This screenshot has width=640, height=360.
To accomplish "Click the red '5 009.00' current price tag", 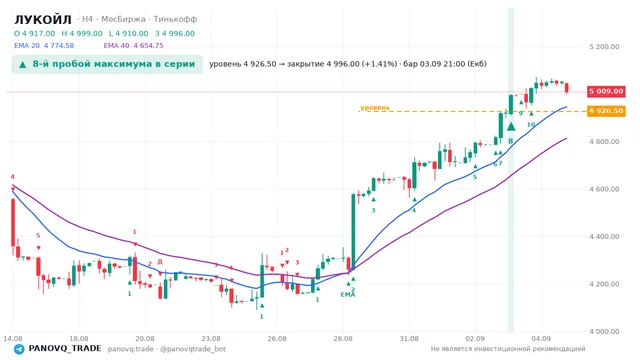I will 606,91.
